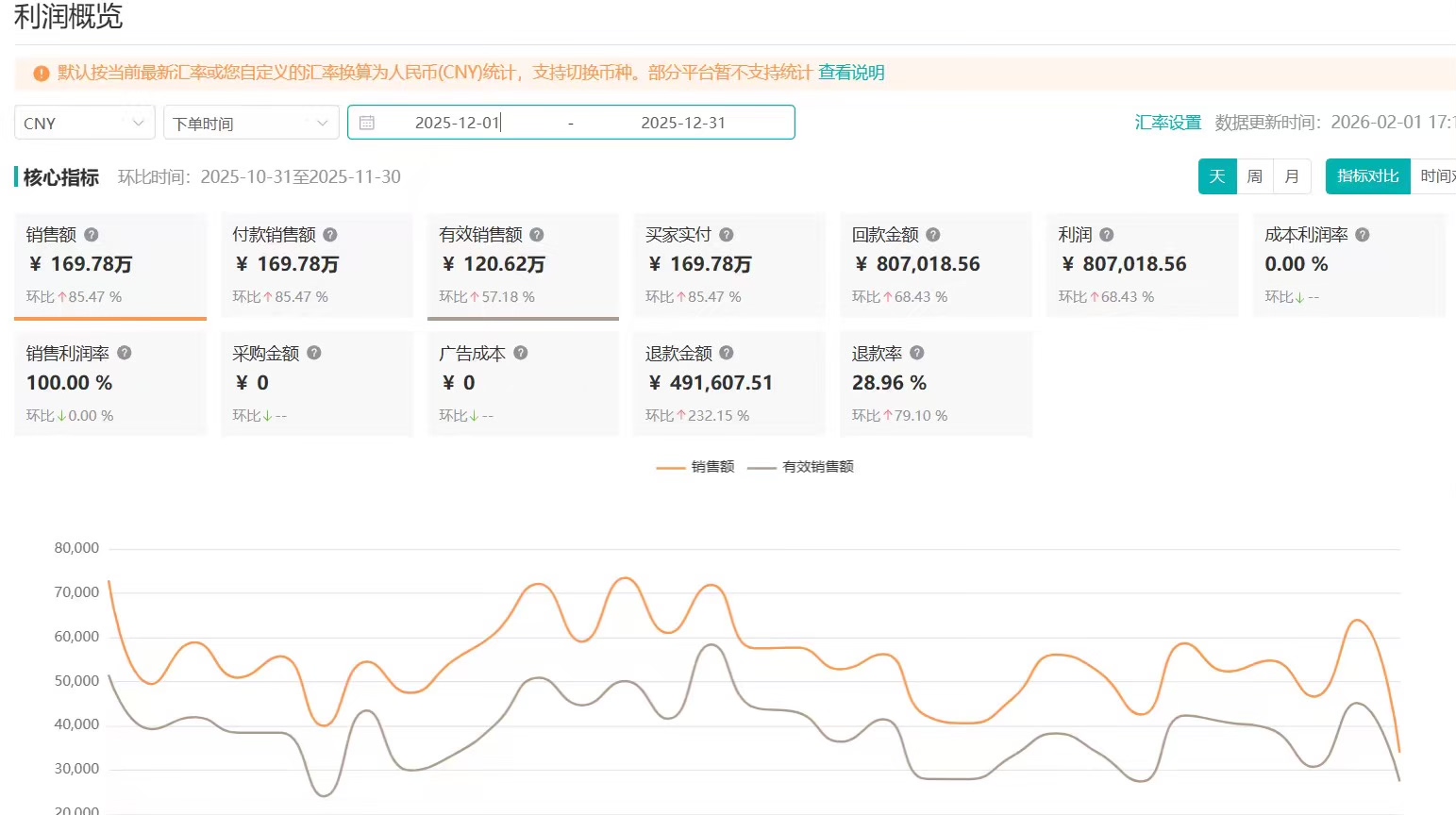Select the 销售额 metric card
The height and width of the screenshot is (815, 1456).
point(110,265)
